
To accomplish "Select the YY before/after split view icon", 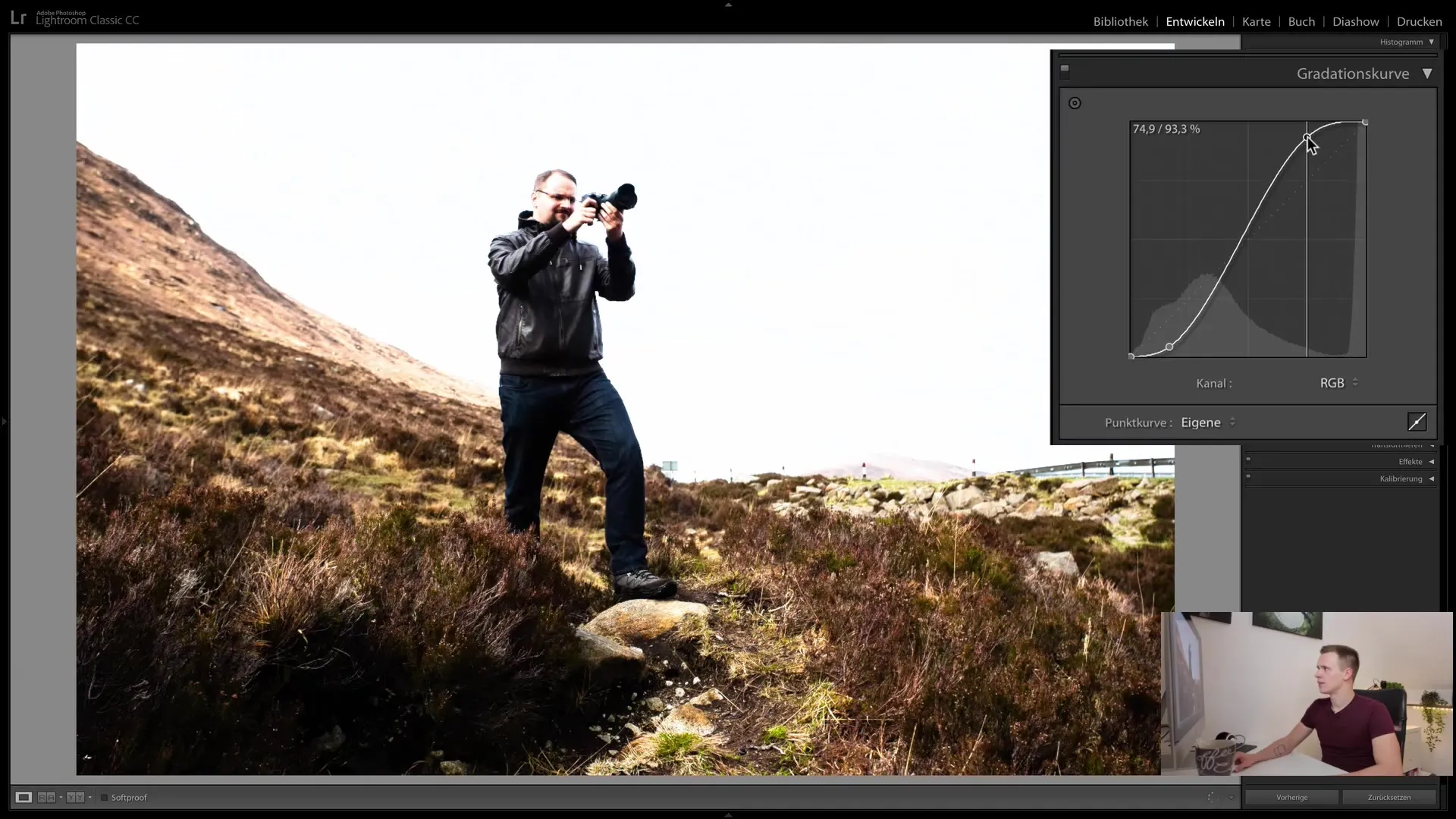I will point(74,797).
